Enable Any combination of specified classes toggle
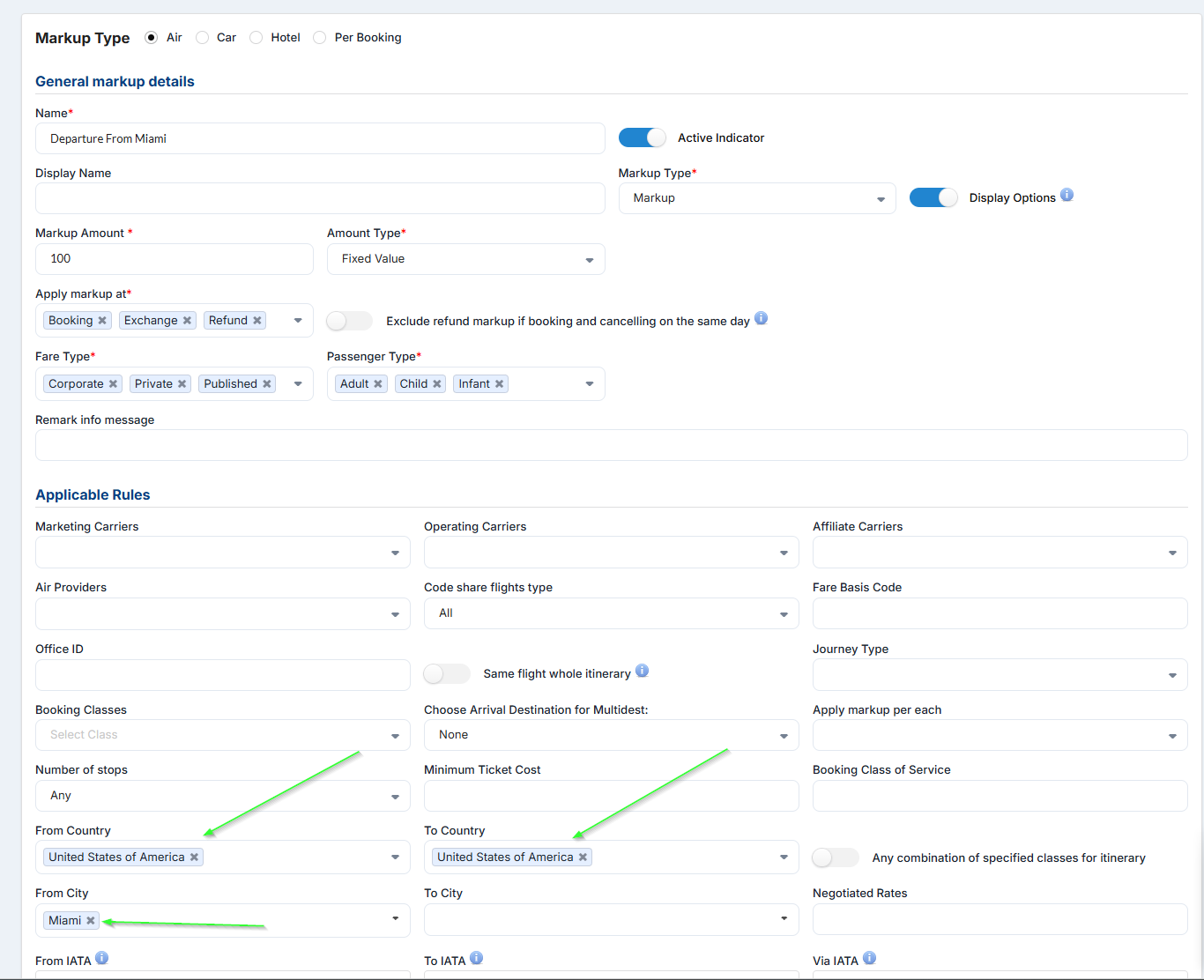This screenshot has width=1204, height=980. pyautogui.click(x=836, y=857)
